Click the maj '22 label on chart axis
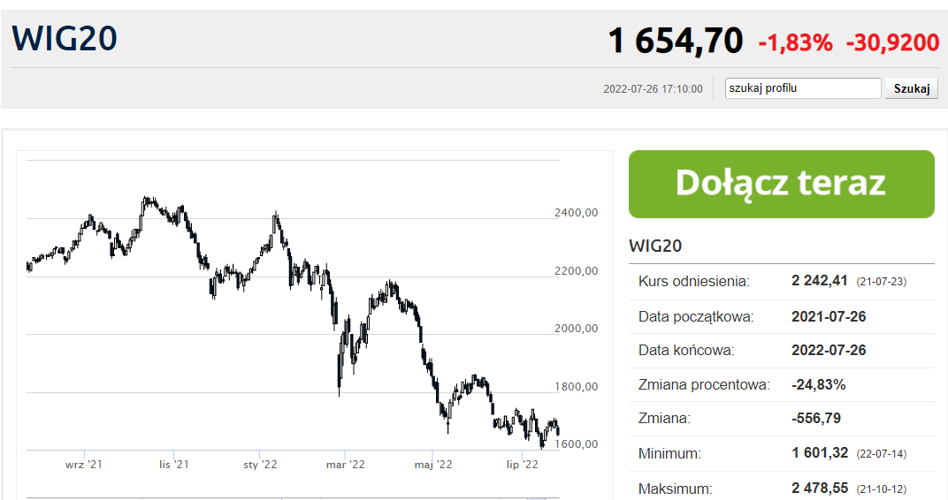The height and width of the screenshot is (500, 948). [433, 464]
